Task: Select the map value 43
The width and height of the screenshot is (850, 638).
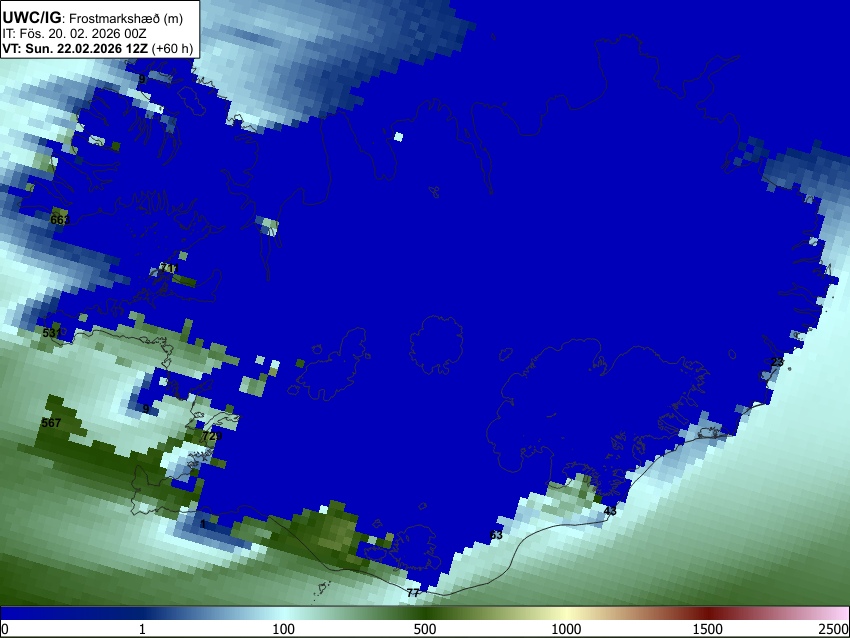Action: click(x=610, y=511)
